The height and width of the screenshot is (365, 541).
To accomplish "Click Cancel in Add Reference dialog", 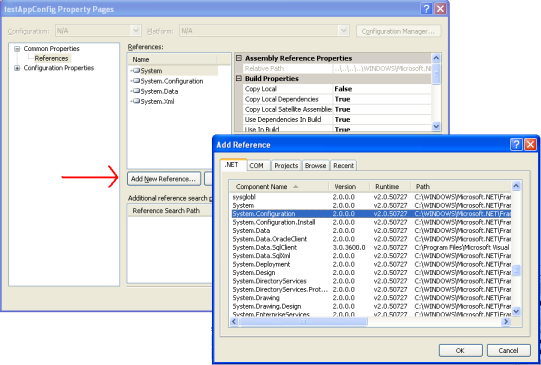I will [508, 351].
